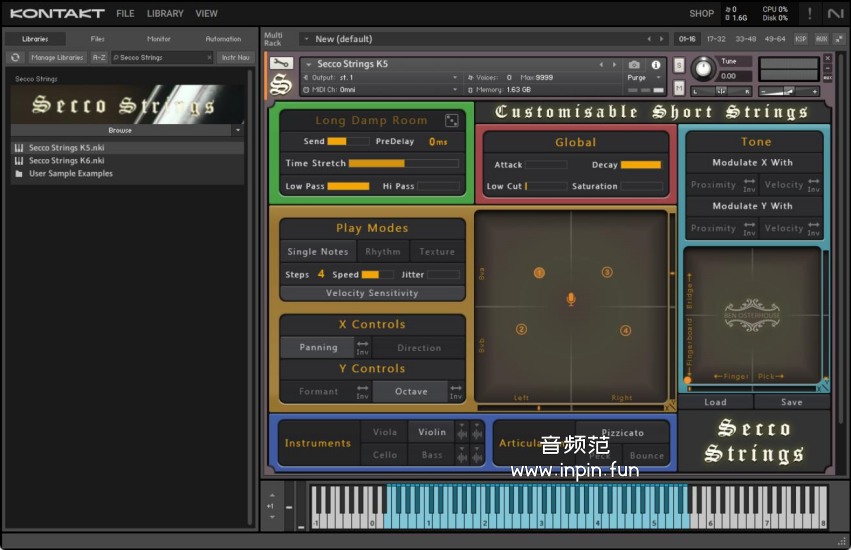Click the Manage Libraries button
Viewport: 851px width, 550px height.
57,58
